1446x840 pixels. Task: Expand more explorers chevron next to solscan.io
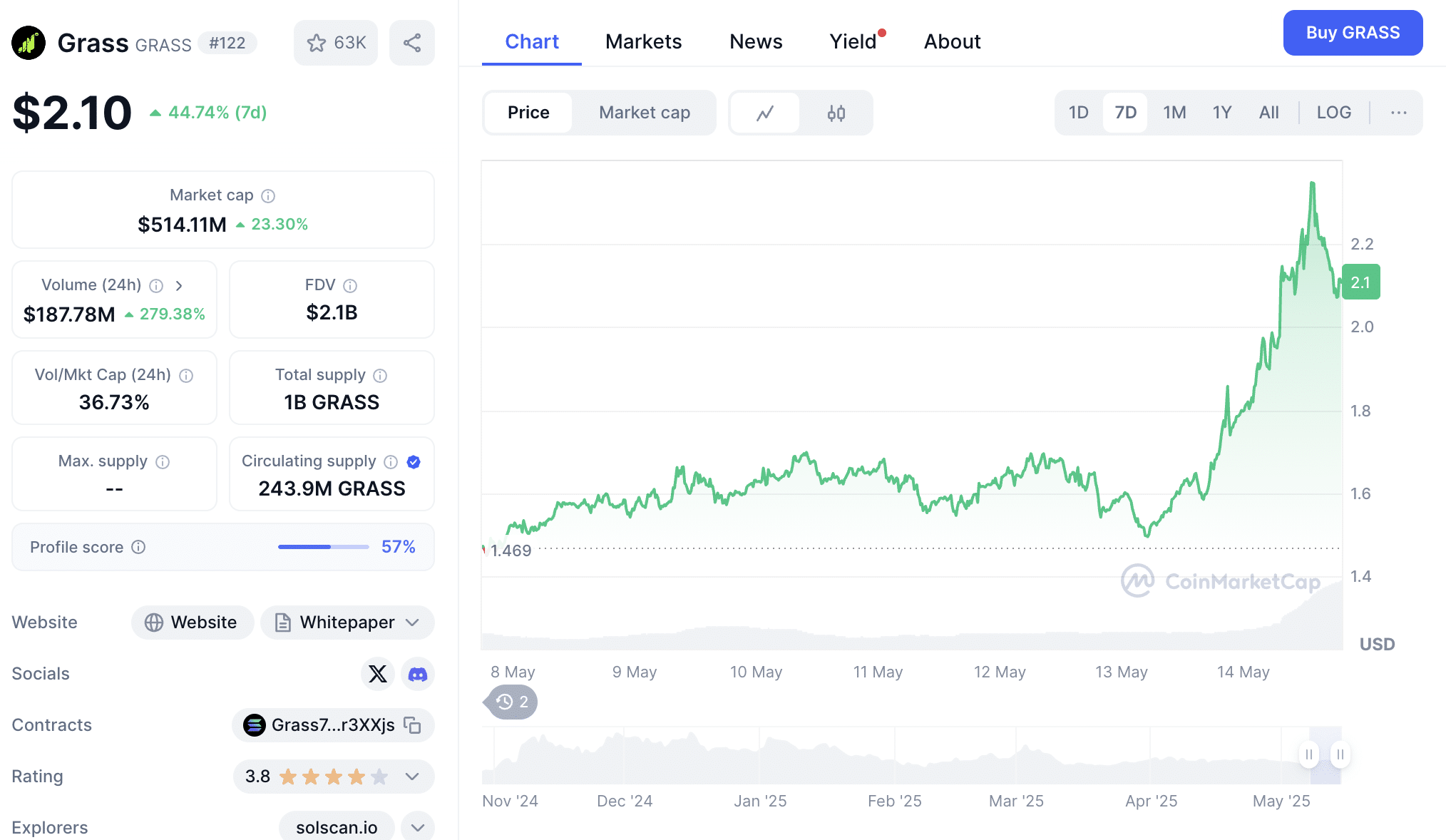[418, 828]
